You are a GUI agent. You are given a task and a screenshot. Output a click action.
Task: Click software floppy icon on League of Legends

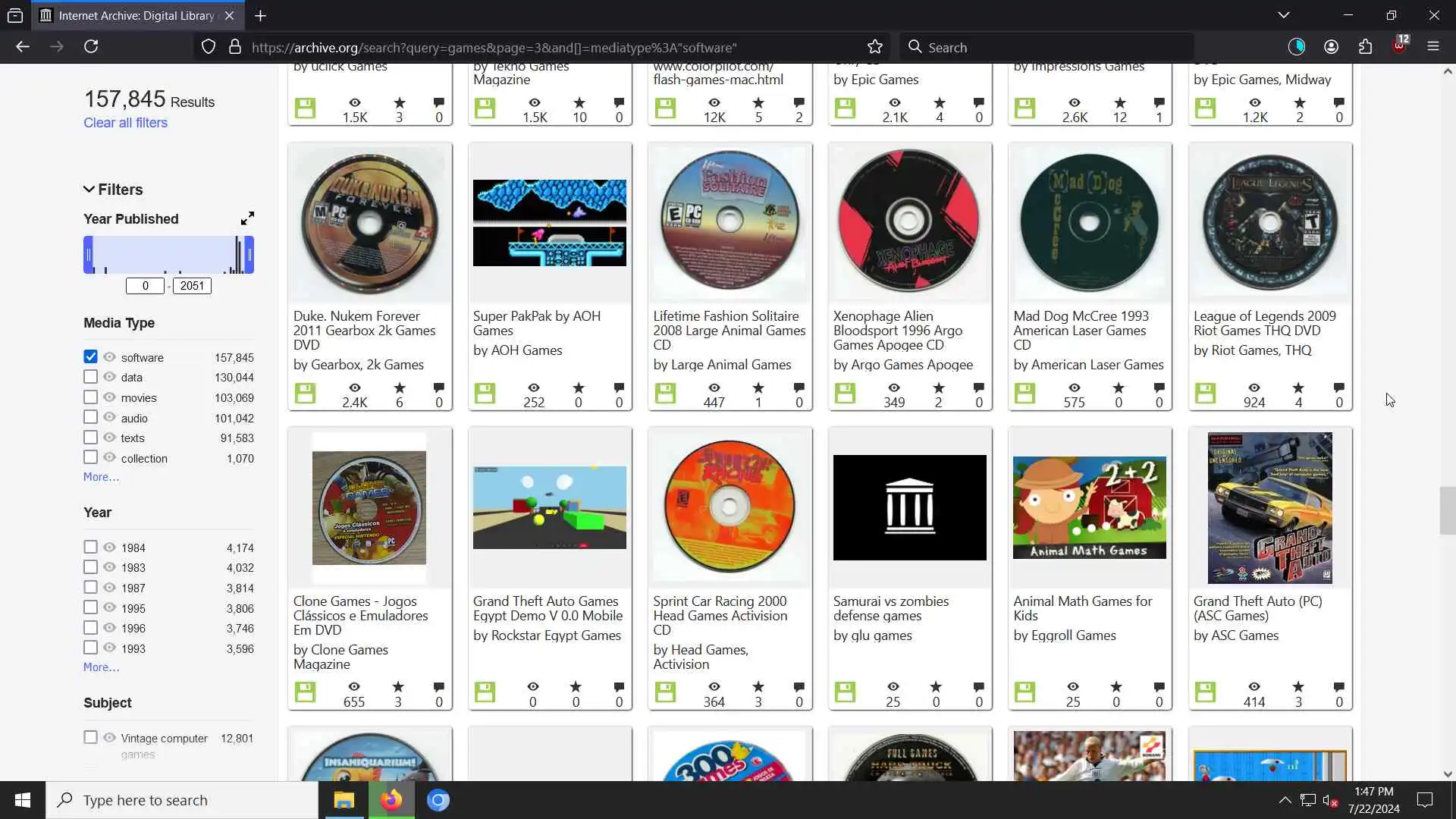click(x=1205, y=394)
